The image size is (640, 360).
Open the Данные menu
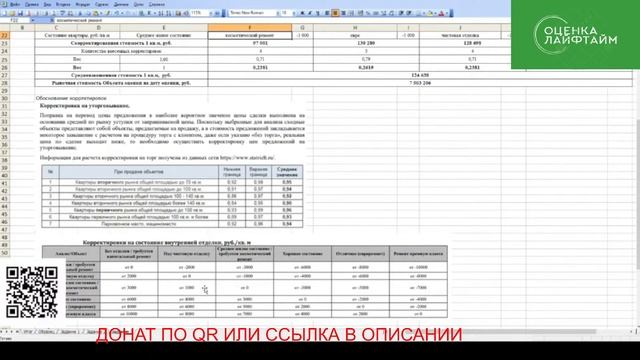(x=121, y=4)
